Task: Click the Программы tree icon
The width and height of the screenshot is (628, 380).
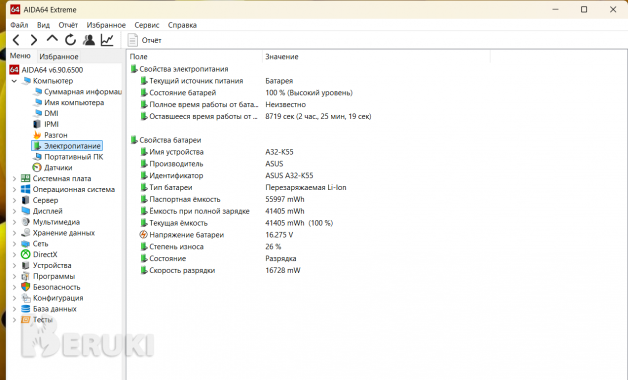Action: (26, 276)
